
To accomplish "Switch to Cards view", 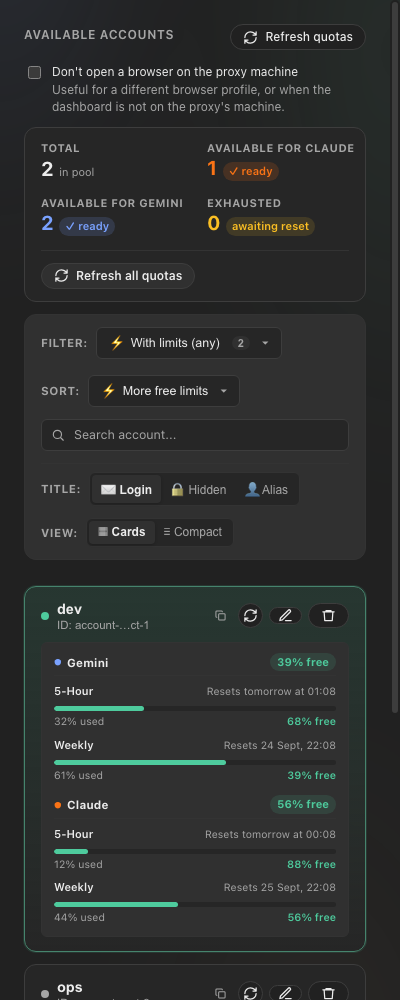I will tap(122, 532).
